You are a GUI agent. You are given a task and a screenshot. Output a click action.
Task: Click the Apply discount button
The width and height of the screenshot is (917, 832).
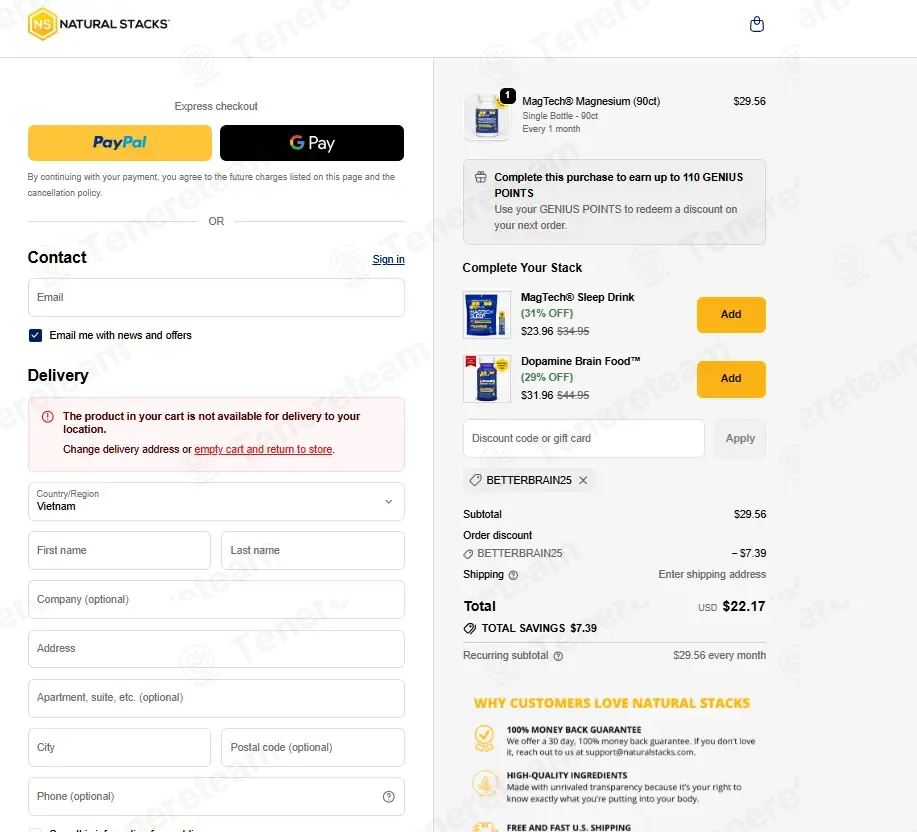[x=740, y=439]
